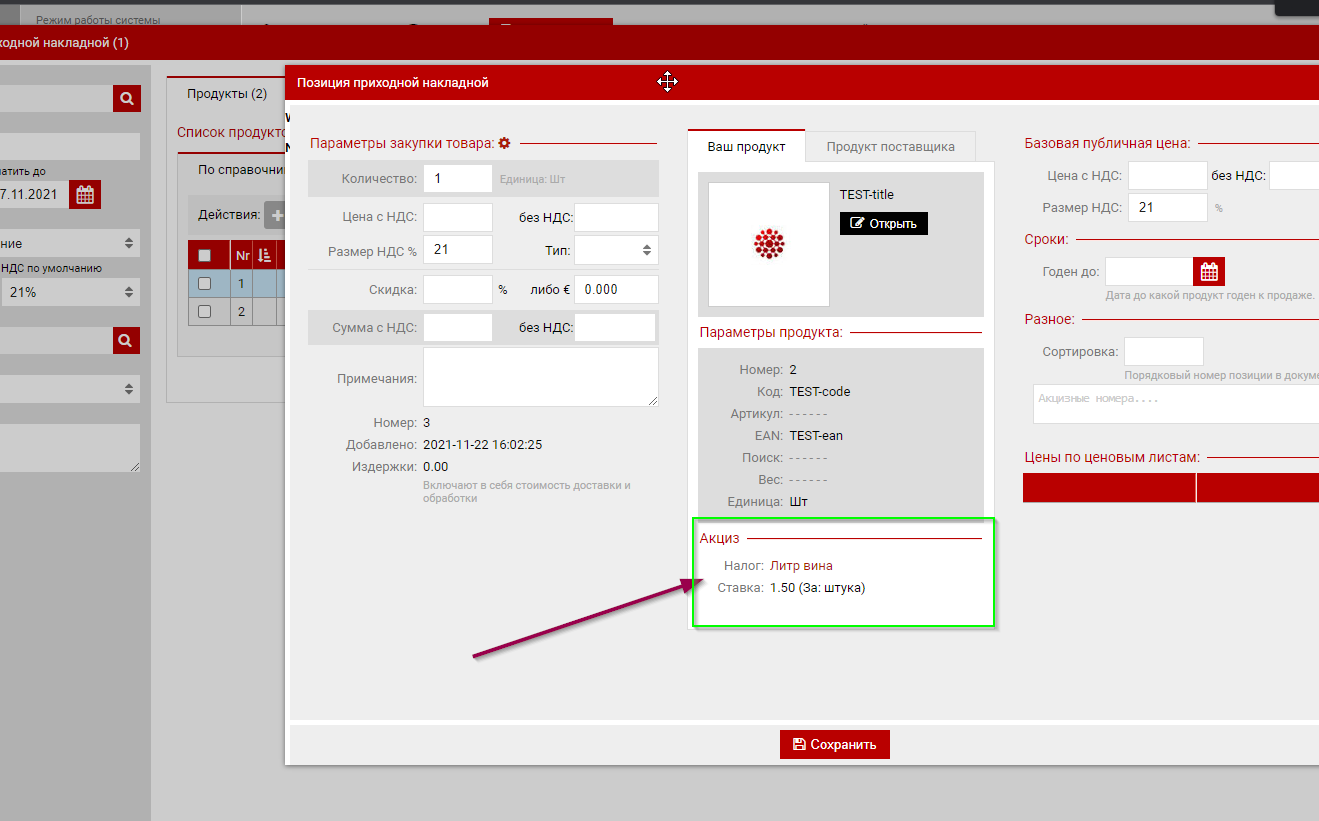
Task: Click the calendar icon next to 7.11.2021 date
Action: [x=85, y=194]
